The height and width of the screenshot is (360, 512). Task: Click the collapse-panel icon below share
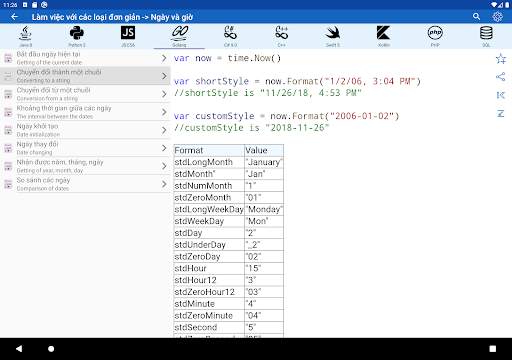coord(501,95)
